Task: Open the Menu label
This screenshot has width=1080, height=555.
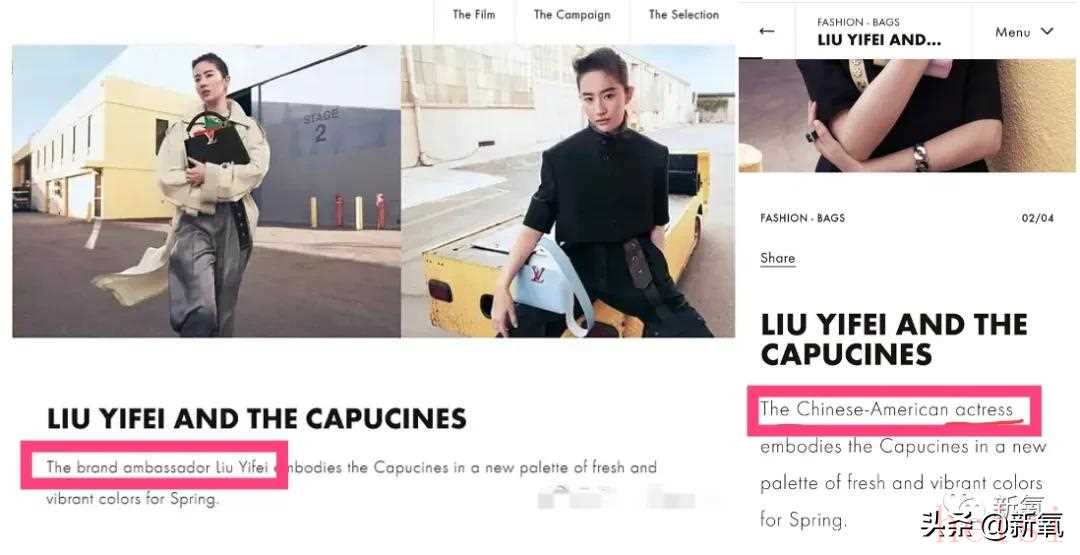Action: 1012,32
